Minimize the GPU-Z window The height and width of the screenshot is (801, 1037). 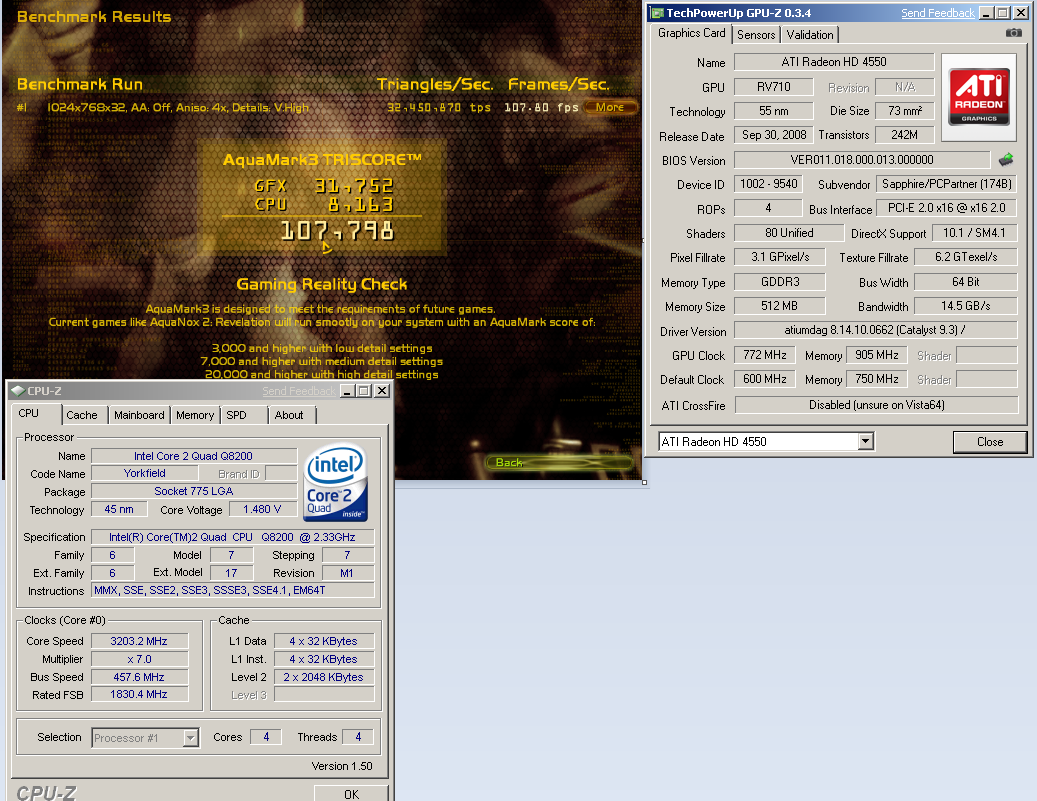click(986, 13)
